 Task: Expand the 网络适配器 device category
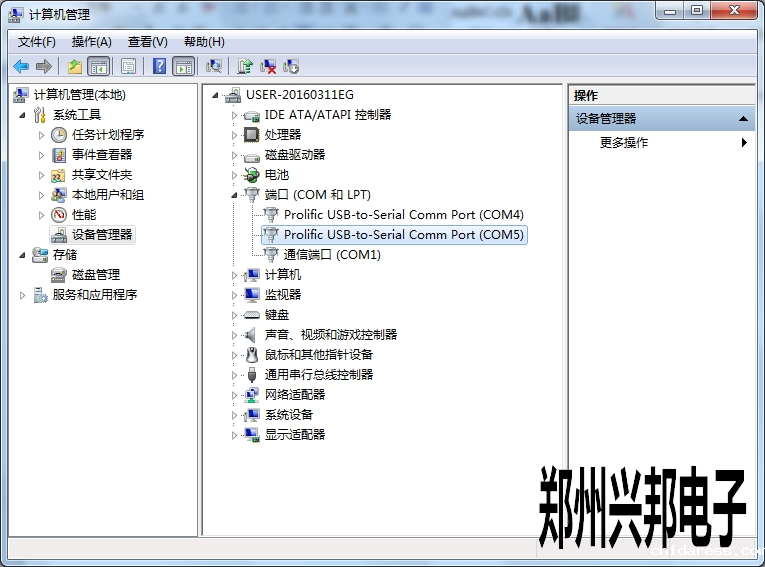(x=235, y=395)
